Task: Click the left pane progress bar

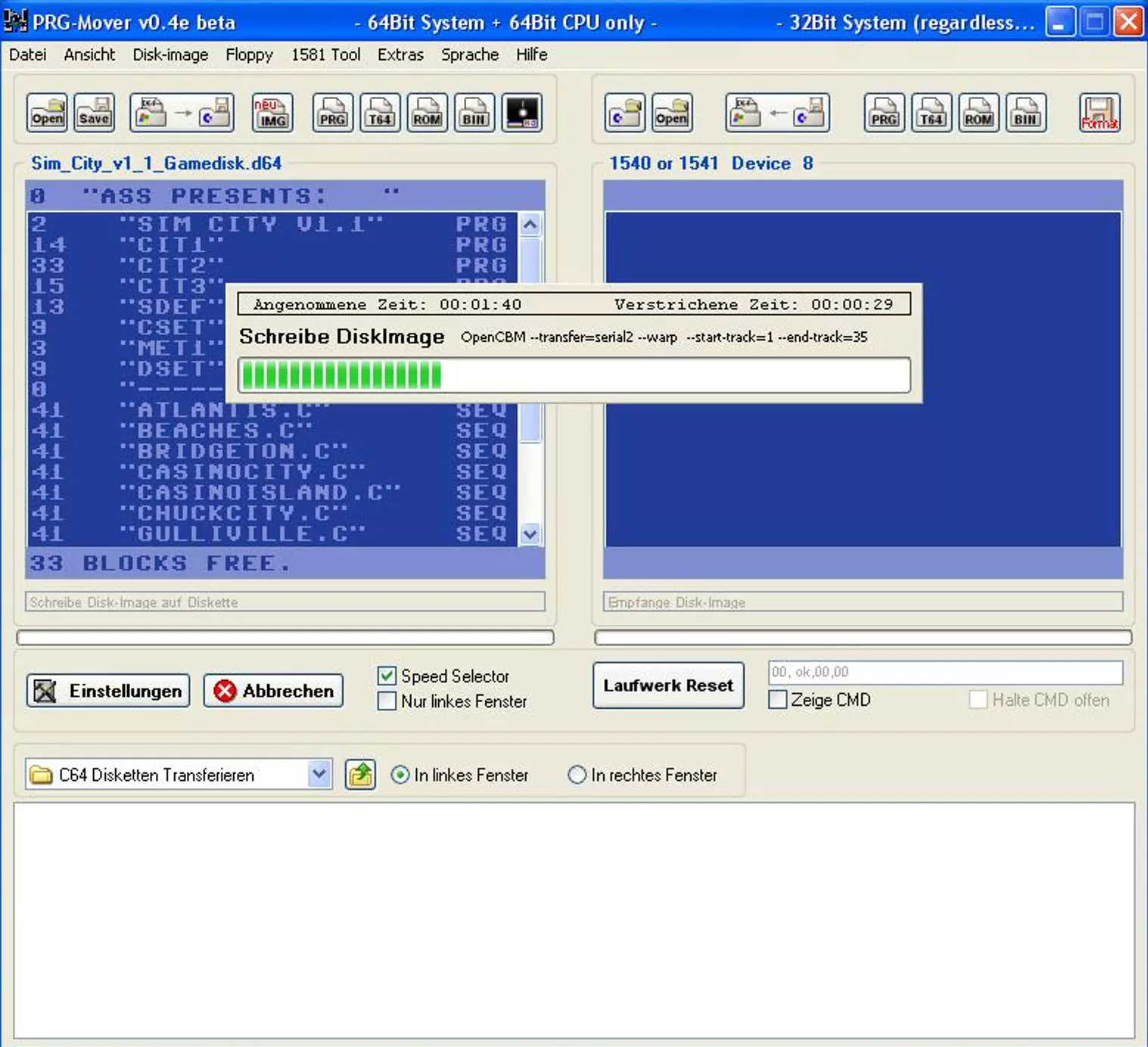Action: click(x=285, y=638)
